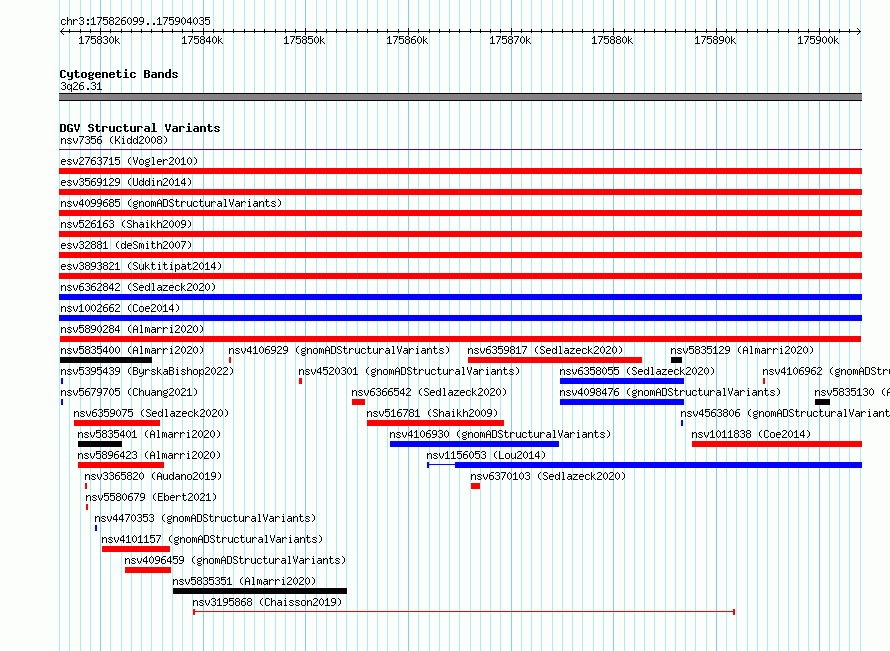Click the nsv7356 (Kidd2008) variant label
The image size is (890, 651).
click(x=114, y=140)
